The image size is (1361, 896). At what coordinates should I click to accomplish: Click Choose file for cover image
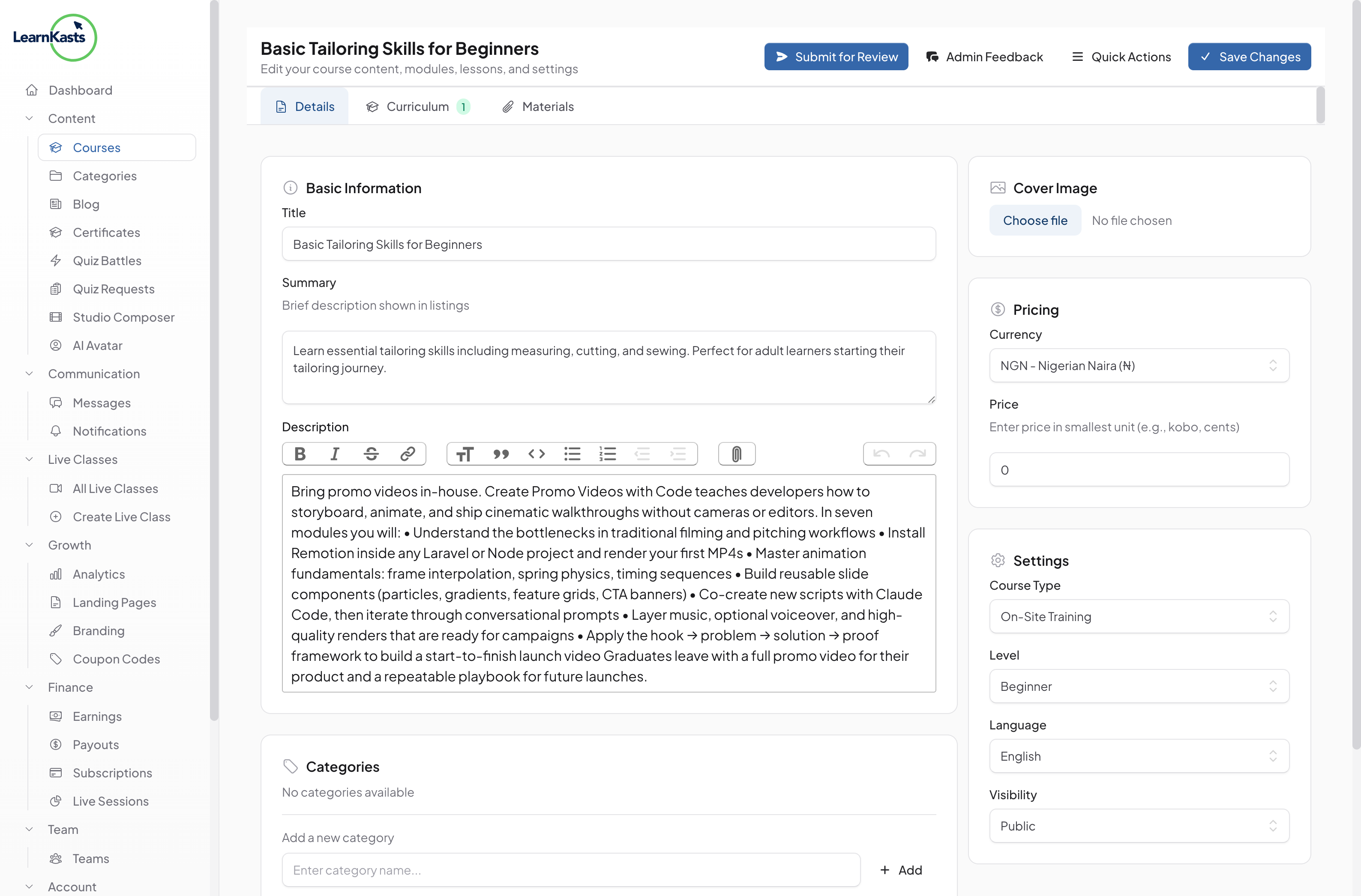[1034, 221]
